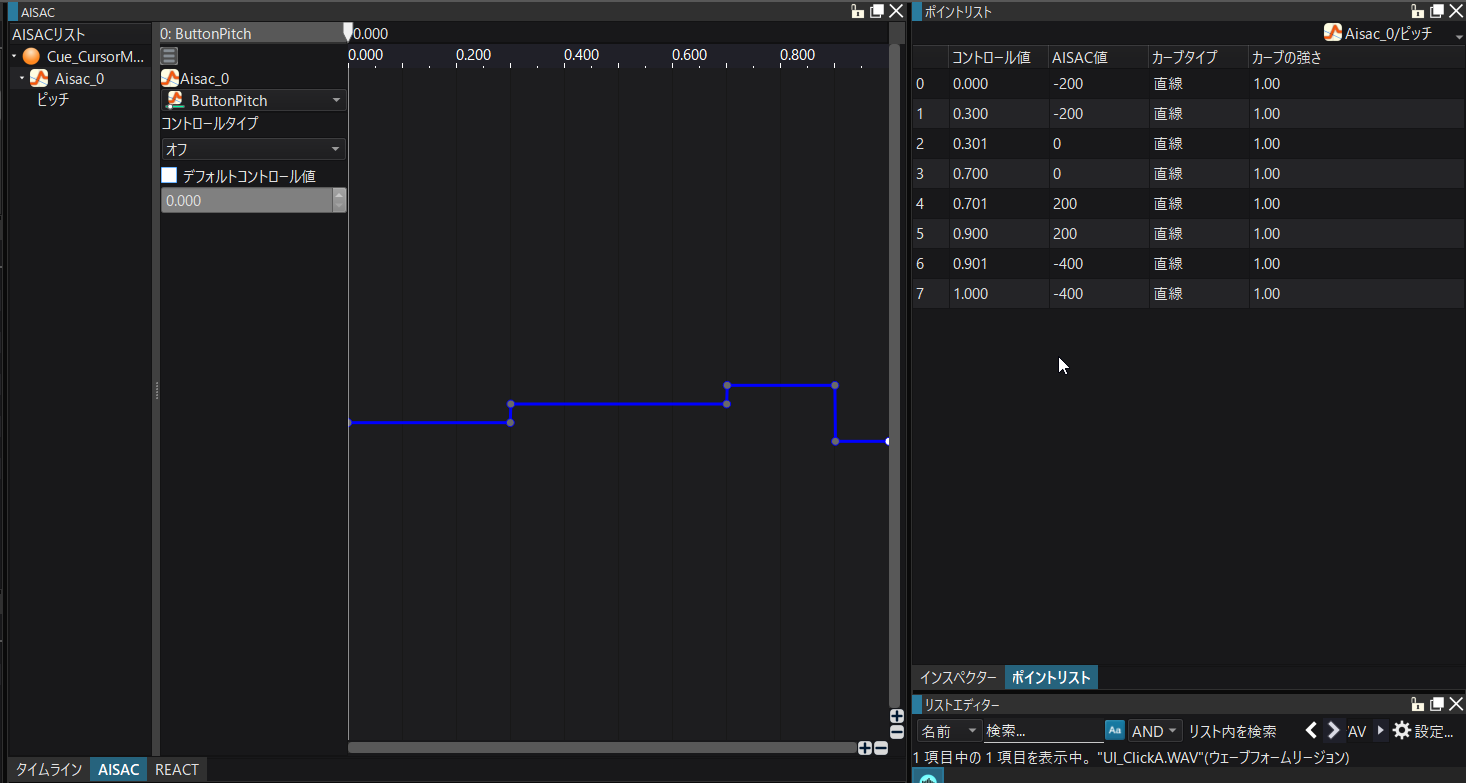Increase default control value with stepper
The width and height of the screenshot is (1466, 783).
(x=339, y=194)
